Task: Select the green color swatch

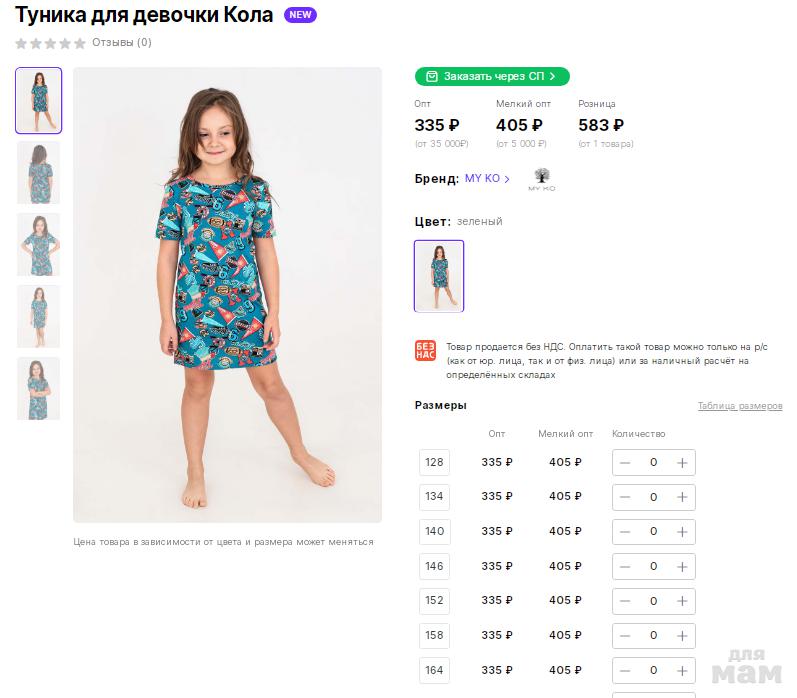Action: (x=439, y=276)
